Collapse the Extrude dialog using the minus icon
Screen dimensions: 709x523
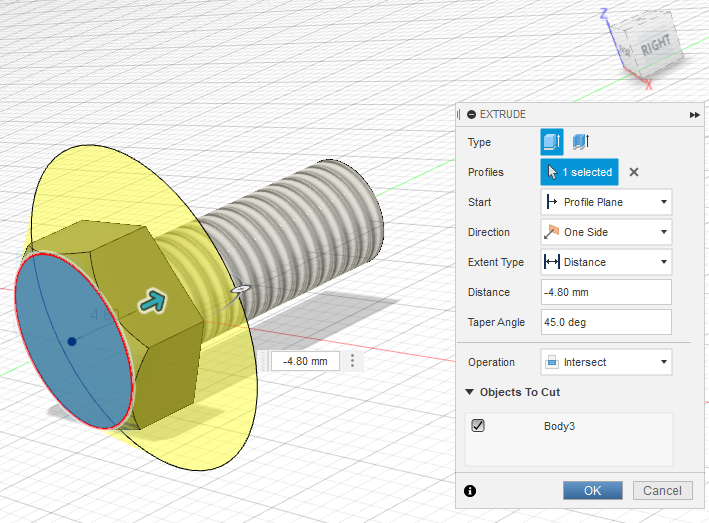(471, 115)
